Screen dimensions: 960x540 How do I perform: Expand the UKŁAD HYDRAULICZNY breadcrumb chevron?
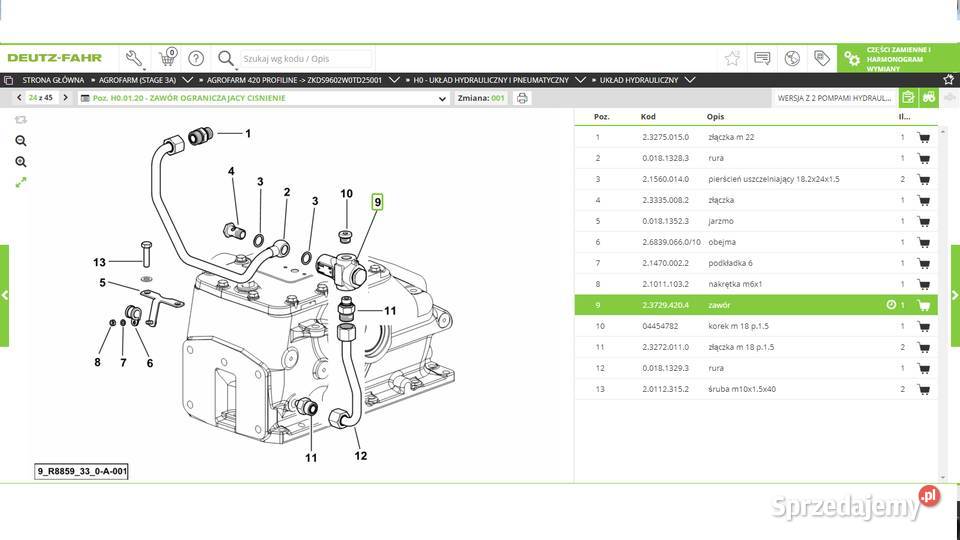(x=690, y=79)
